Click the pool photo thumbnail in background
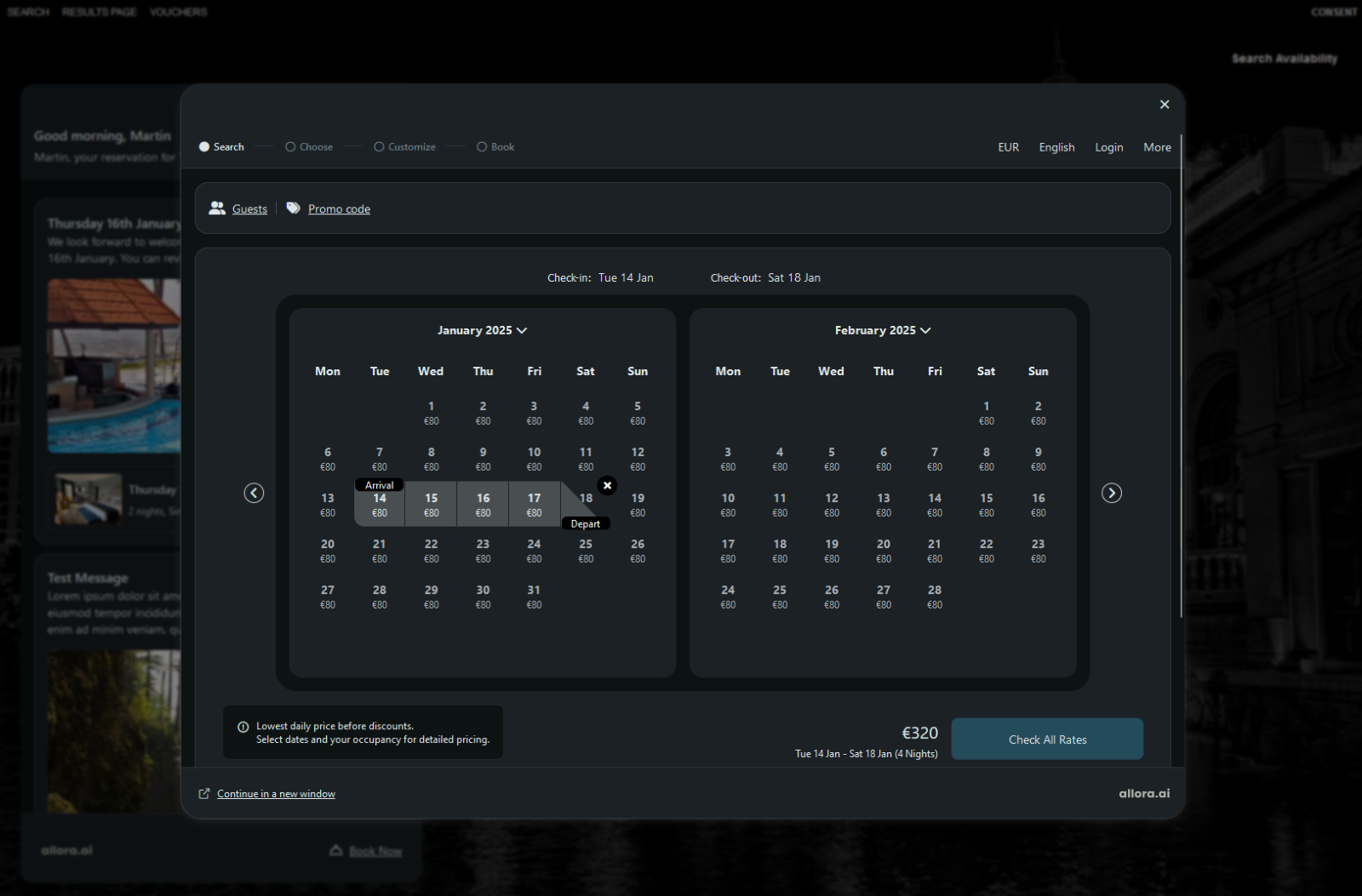The height and width of the screenshot is (896, 1362). point(114,366)
